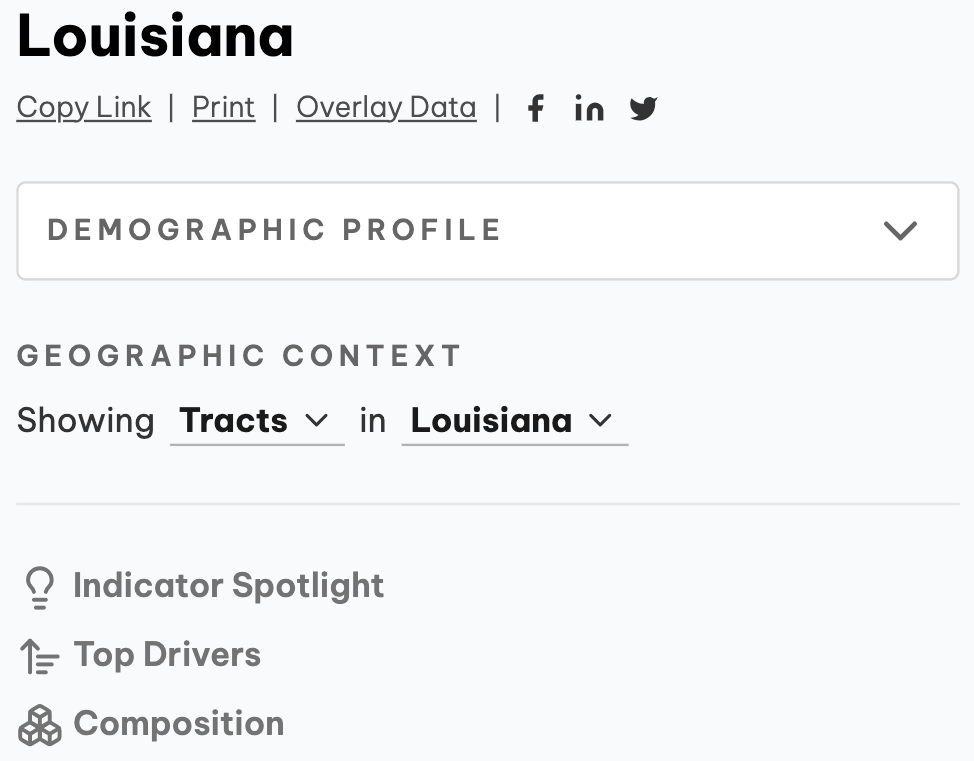The image size is (974, 761).
Task: Open the Louisiana region dropdown
Action: [x=513, y=421]
